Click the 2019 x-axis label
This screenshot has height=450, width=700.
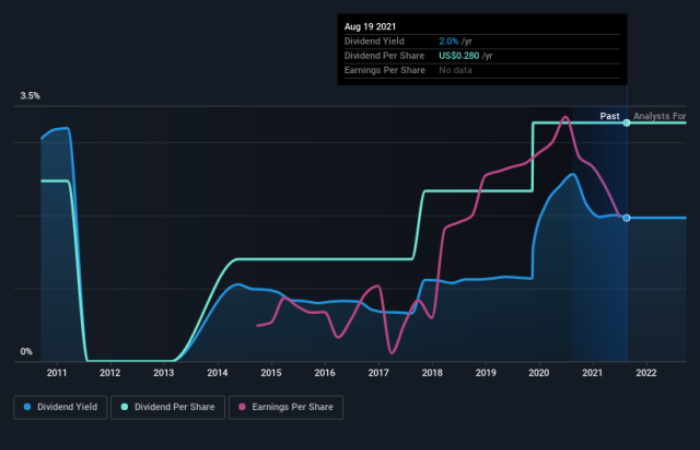486,373
